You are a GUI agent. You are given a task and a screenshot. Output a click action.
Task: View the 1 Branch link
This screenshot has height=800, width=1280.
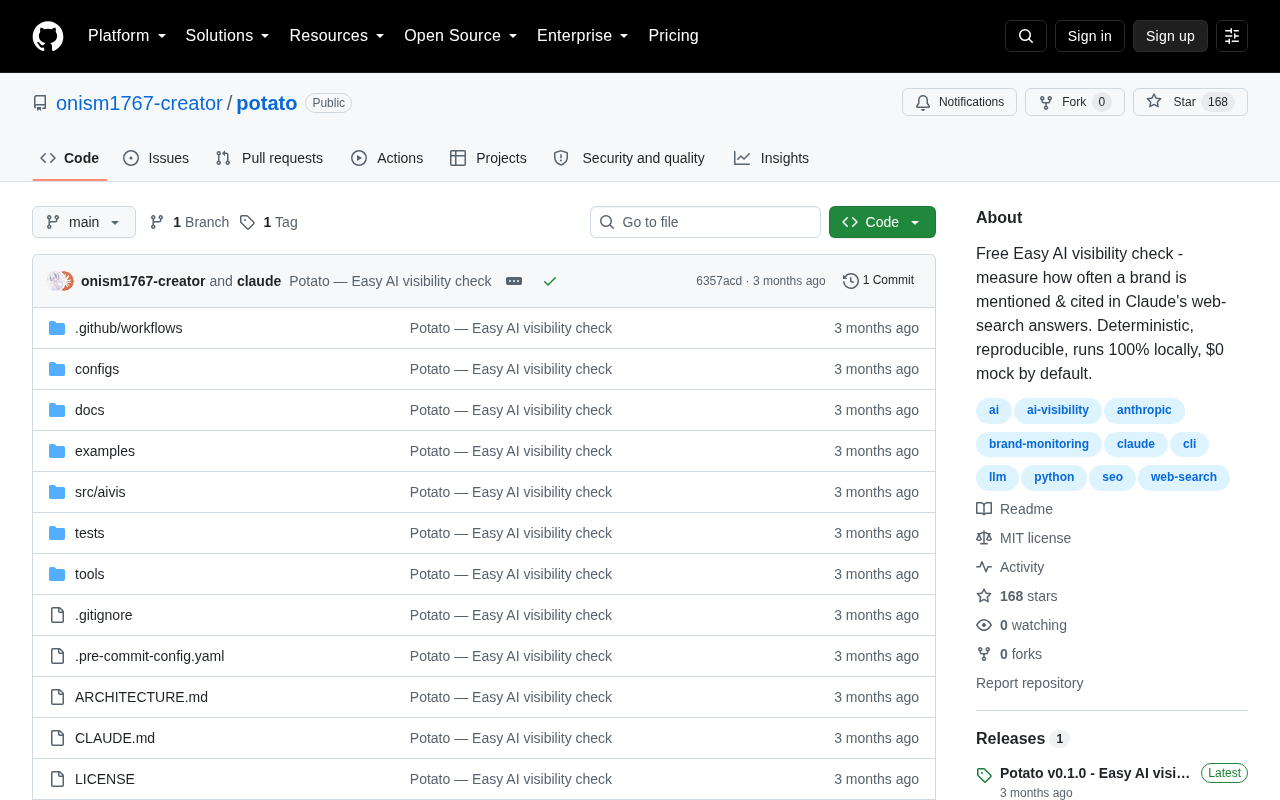pyautogui.click(x=189, y=222)
